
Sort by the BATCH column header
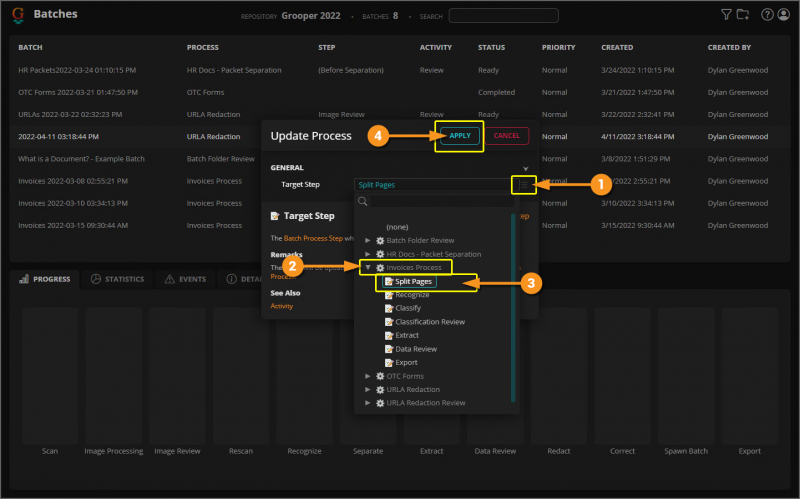click(x=30, y=47)
